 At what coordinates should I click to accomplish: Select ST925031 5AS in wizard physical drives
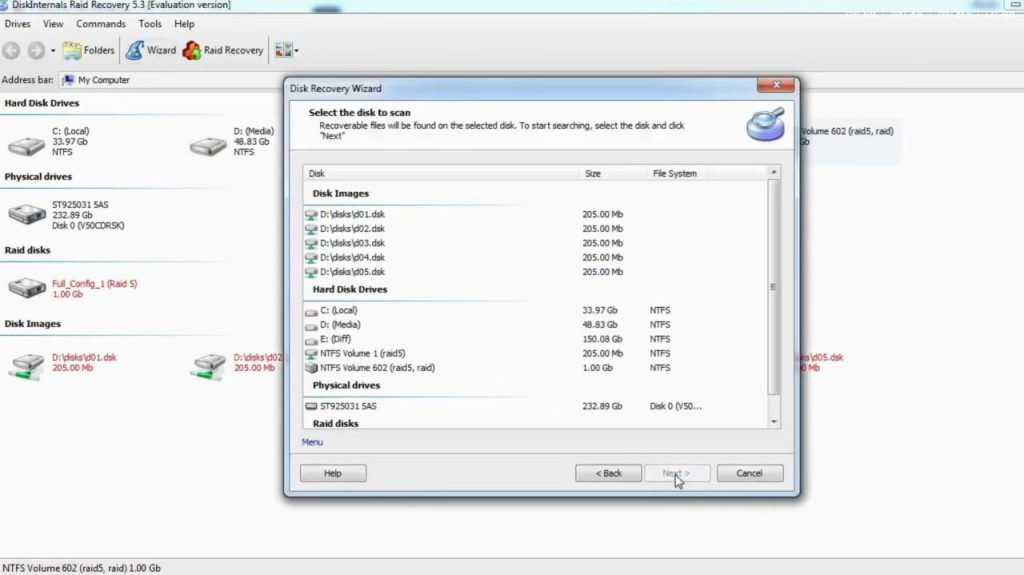[536, 406]
